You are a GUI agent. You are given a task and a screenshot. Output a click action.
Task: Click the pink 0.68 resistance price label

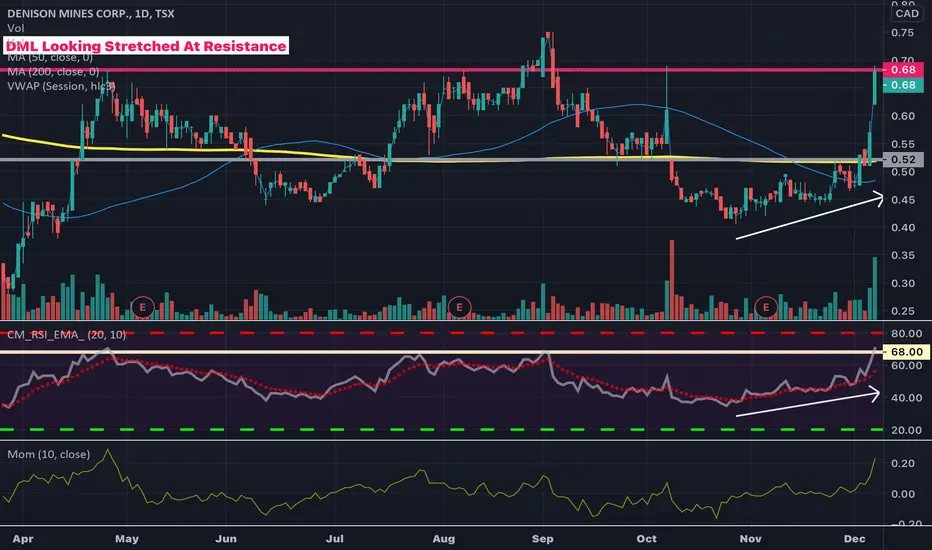click(903, 70)
